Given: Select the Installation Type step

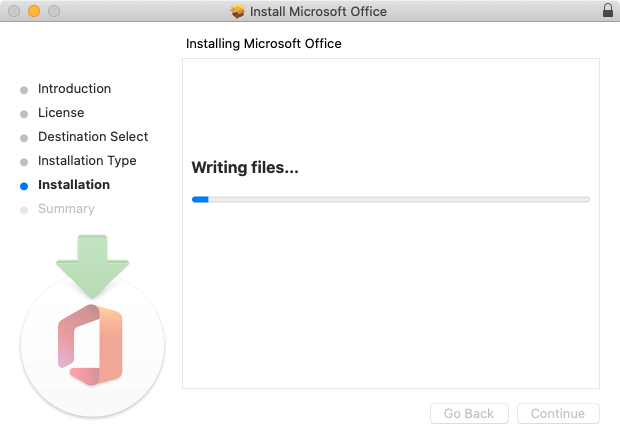Looking at the screenshot, I should click(87, 161).
